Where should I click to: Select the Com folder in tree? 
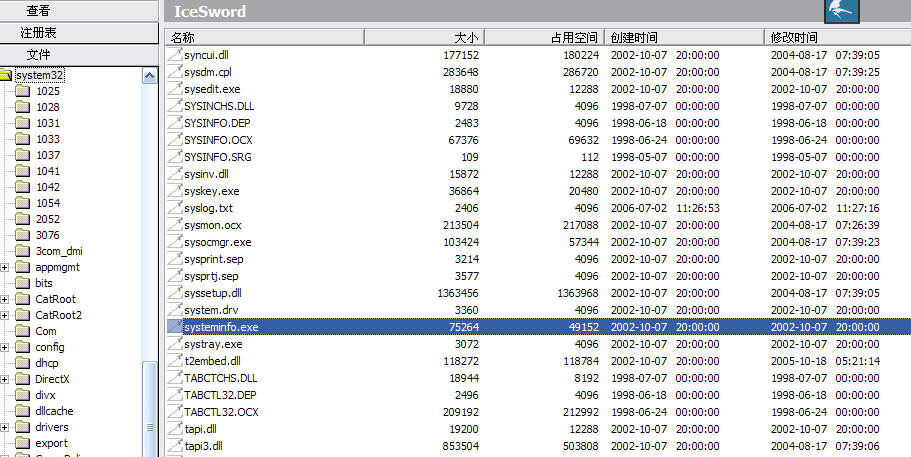pos(46,331)
